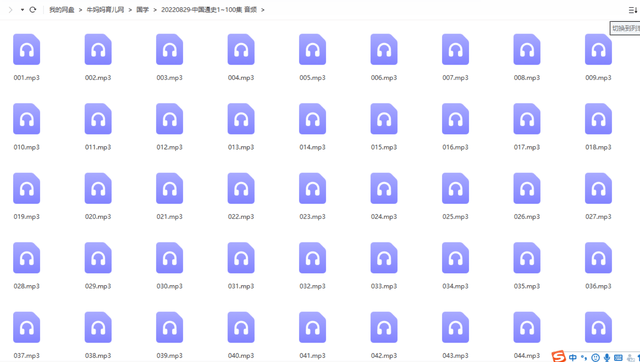The height and width of the screenshot is (362, 640).
Task: Click the 032.mp3 file name
Action: pos(312,286)
